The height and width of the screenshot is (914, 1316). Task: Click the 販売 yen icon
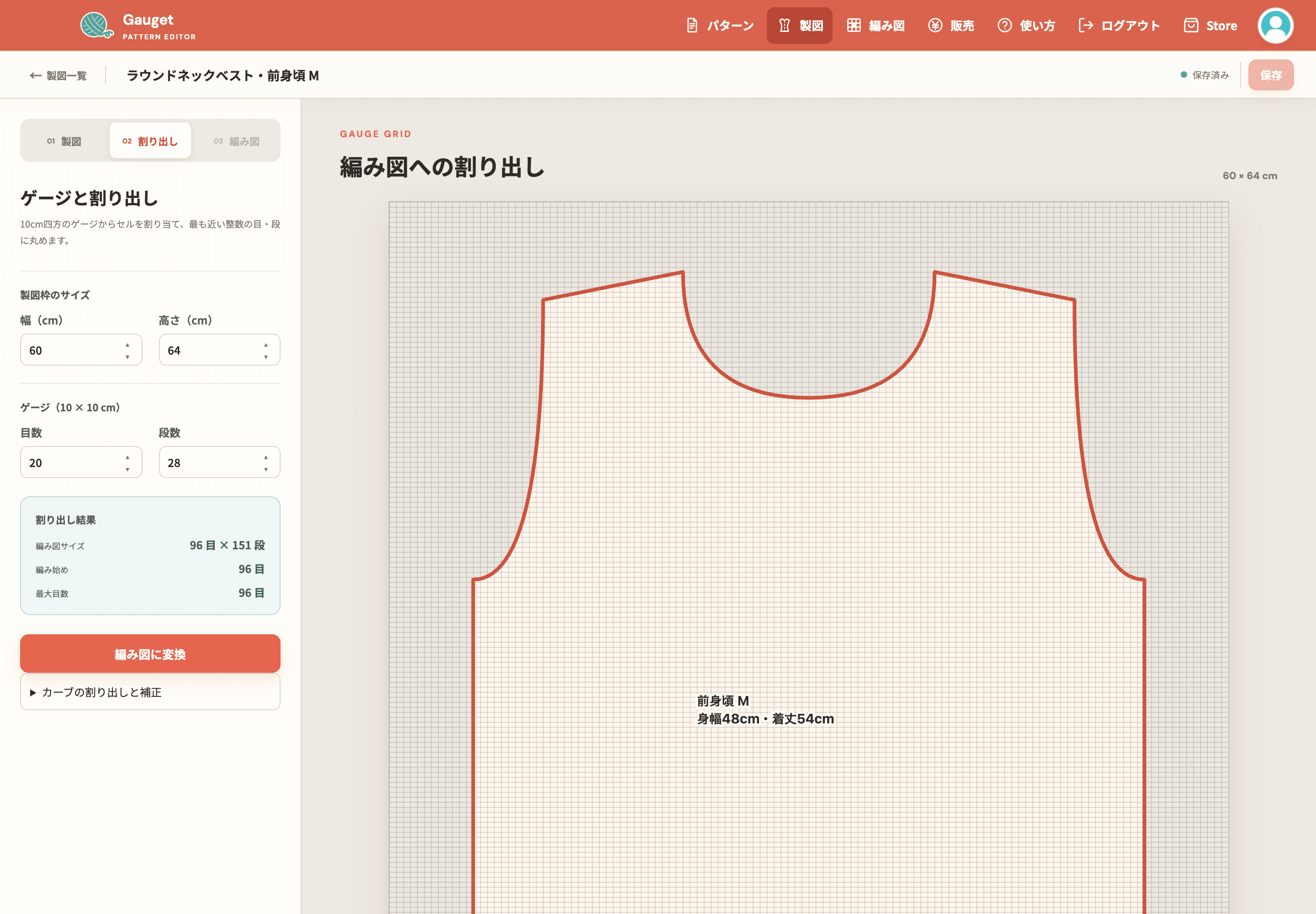point(935,25)
